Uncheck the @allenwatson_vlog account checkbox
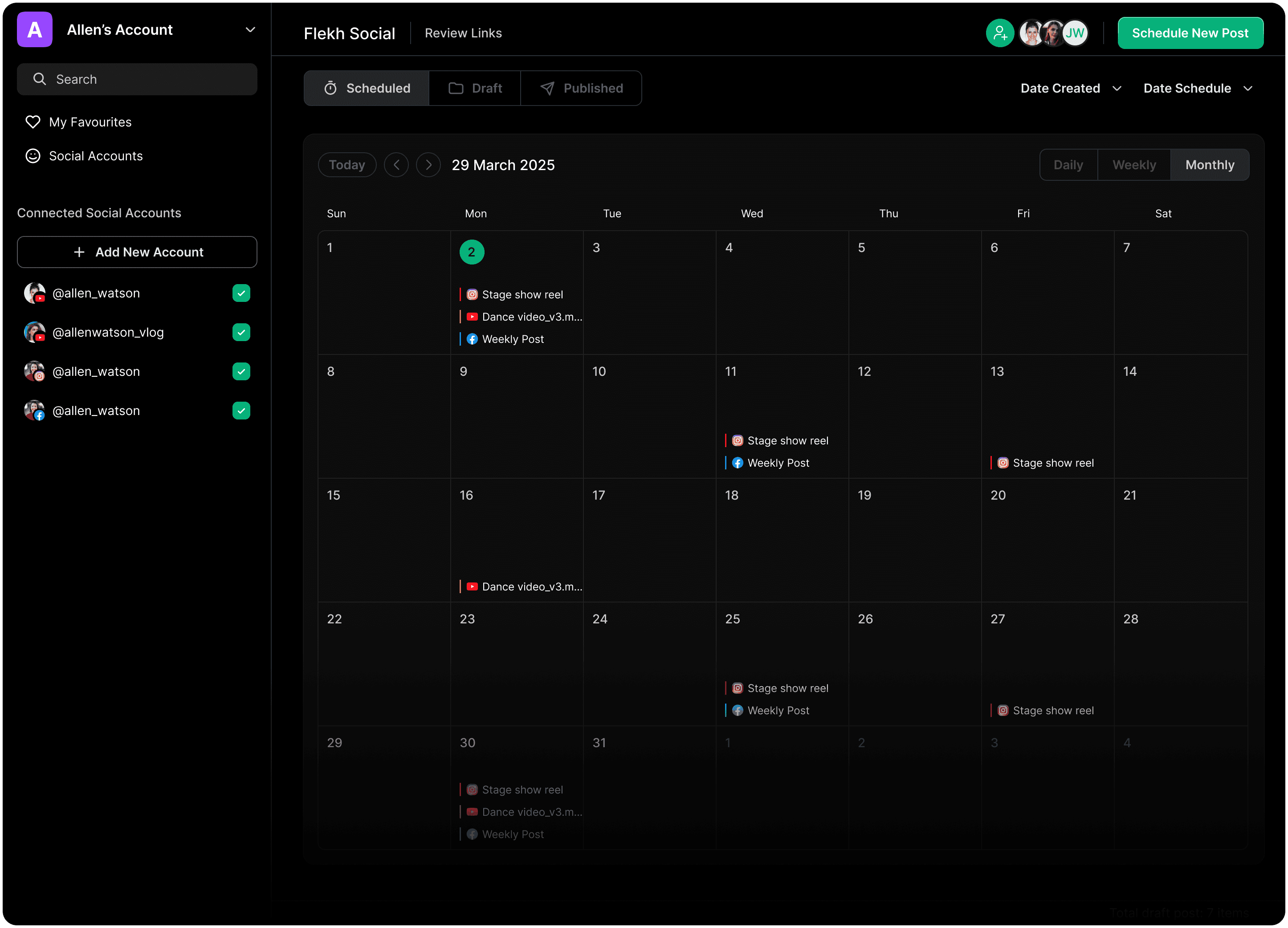Screen dimensions: 1288x928 241,332
